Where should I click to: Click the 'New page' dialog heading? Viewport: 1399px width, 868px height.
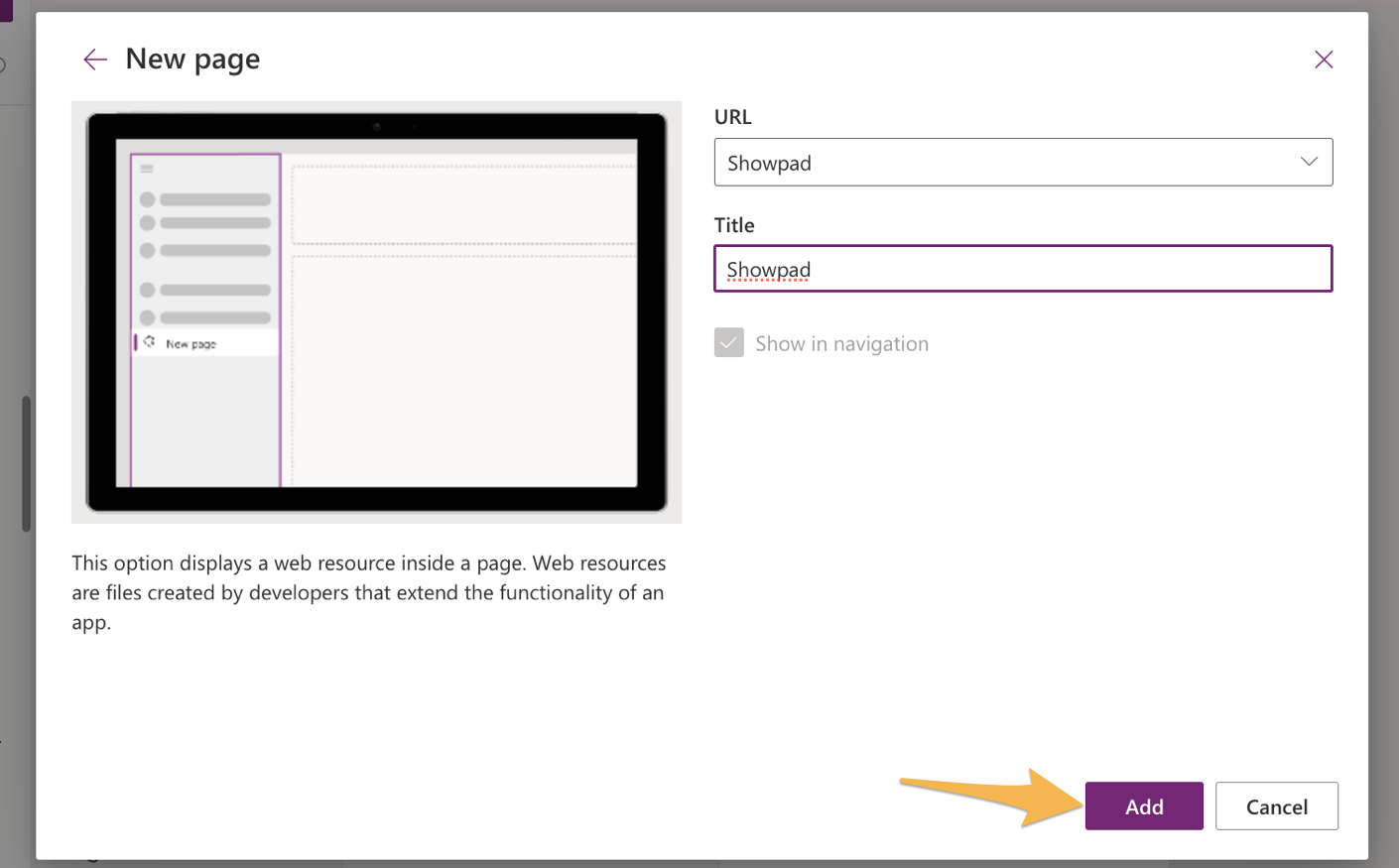pyautogui.click(x=192, y=60)
